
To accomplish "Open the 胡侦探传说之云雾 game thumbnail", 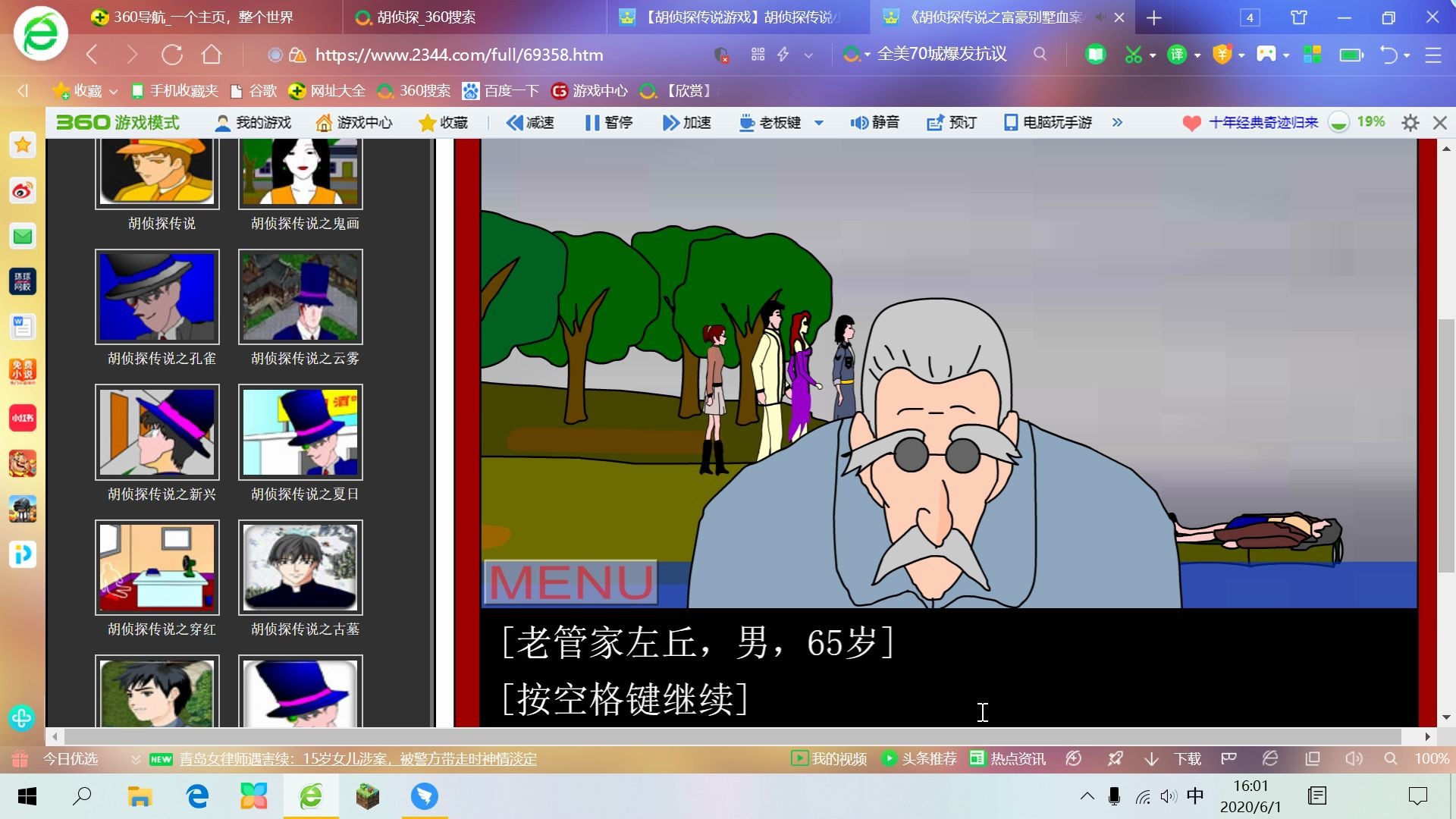I will point(301,297).
